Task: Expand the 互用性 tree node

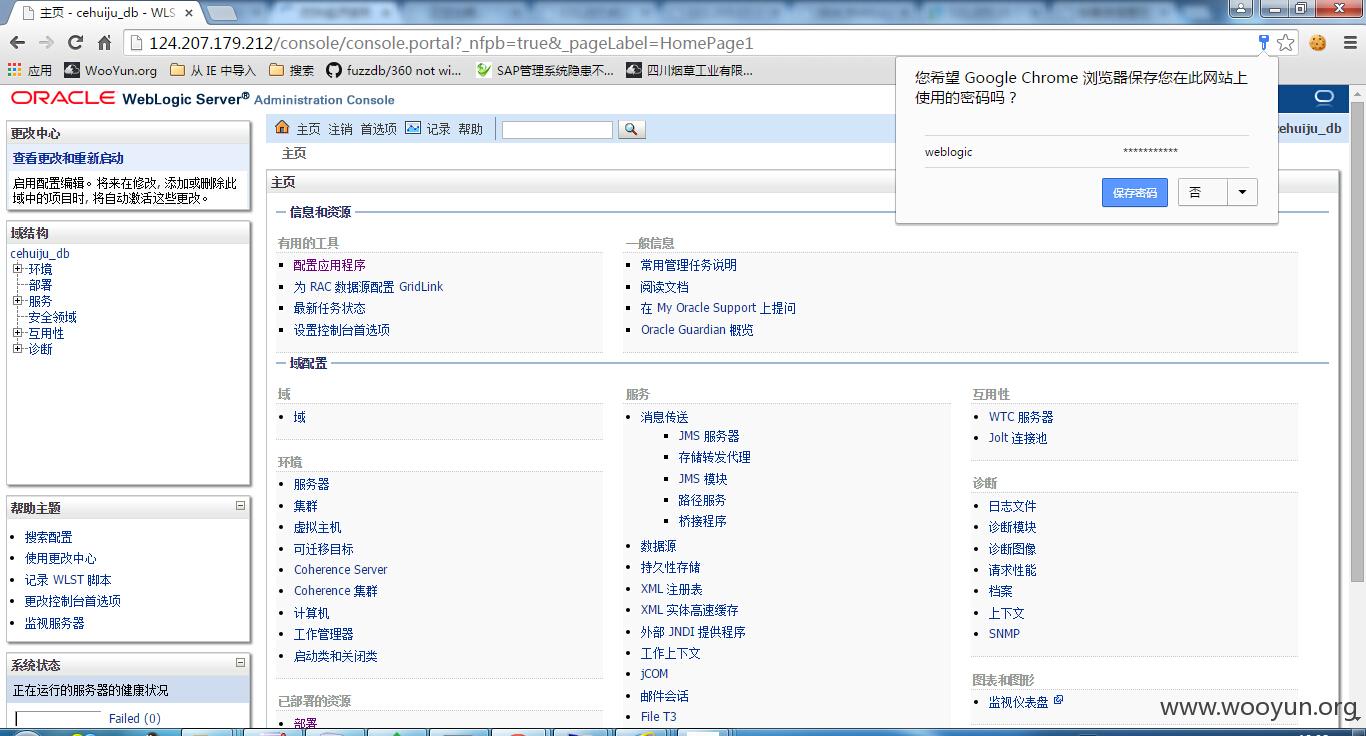Action: (17, 333)
